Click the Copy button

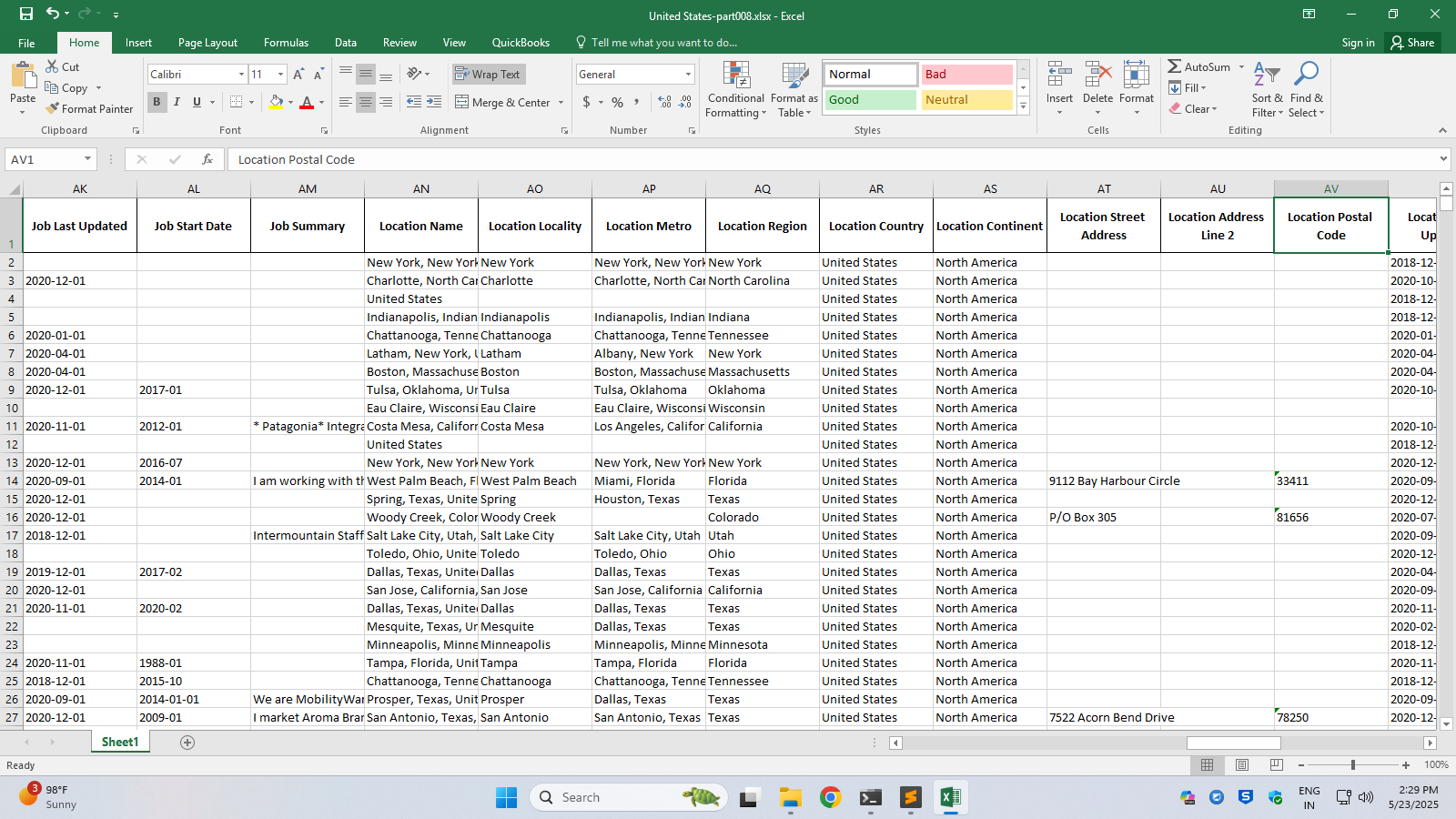[x=67, y=88]
